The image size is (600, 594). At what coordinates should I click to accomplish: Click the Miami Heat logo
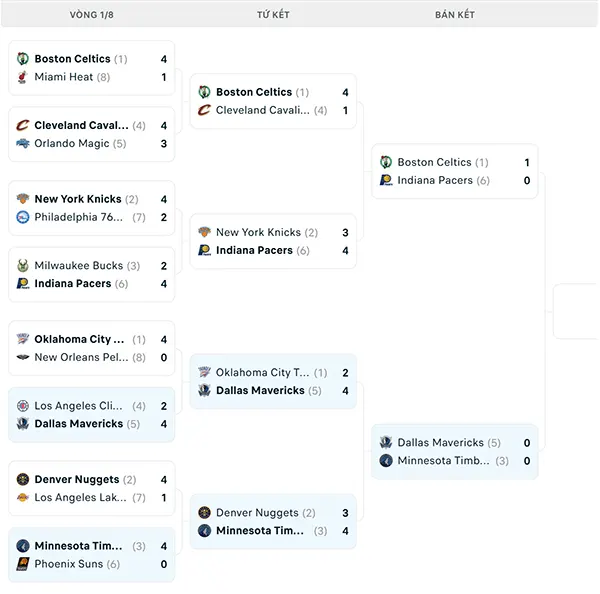[23, 77]
